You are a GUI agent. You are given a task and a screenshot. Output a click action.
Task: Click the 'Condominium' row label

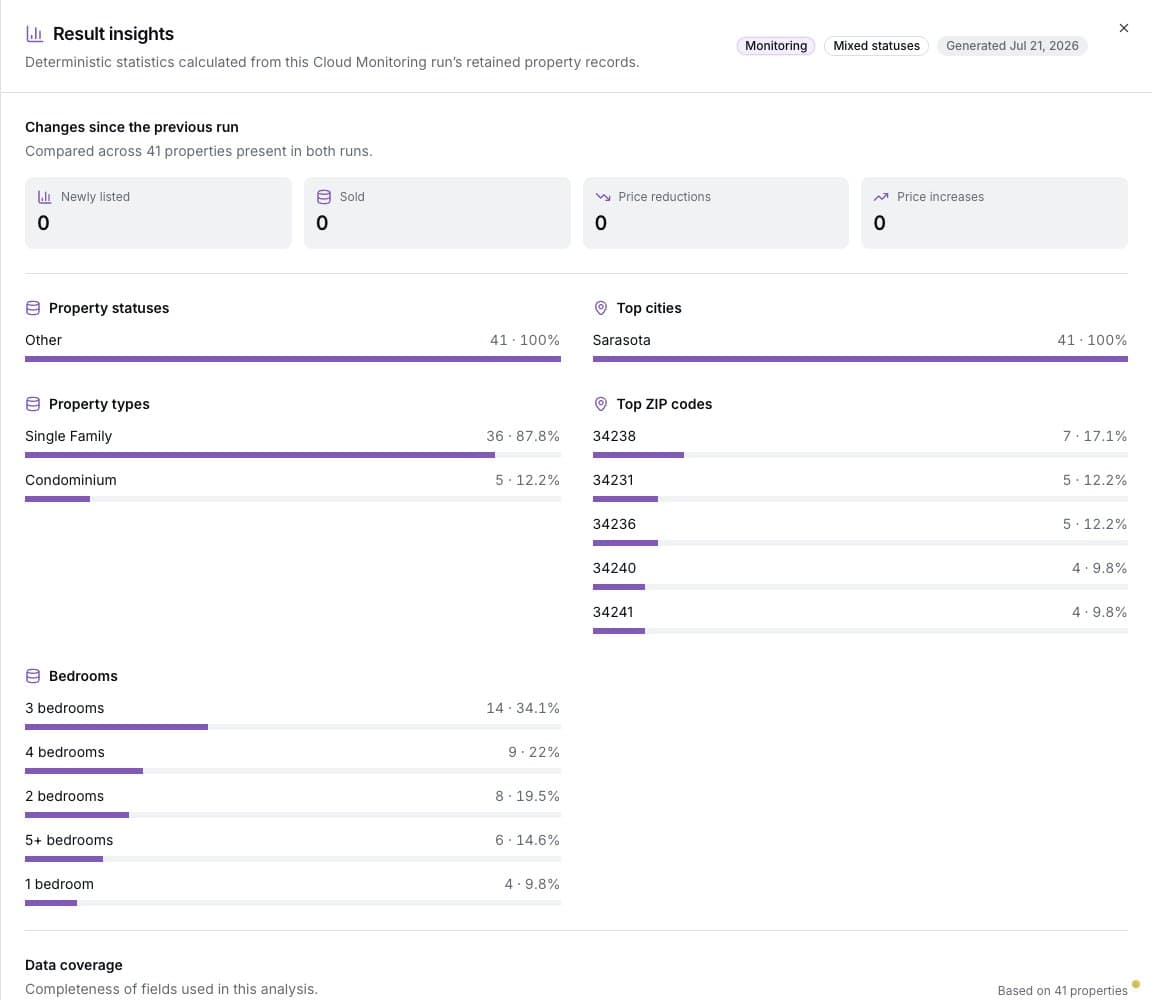[x=71, y=480]
